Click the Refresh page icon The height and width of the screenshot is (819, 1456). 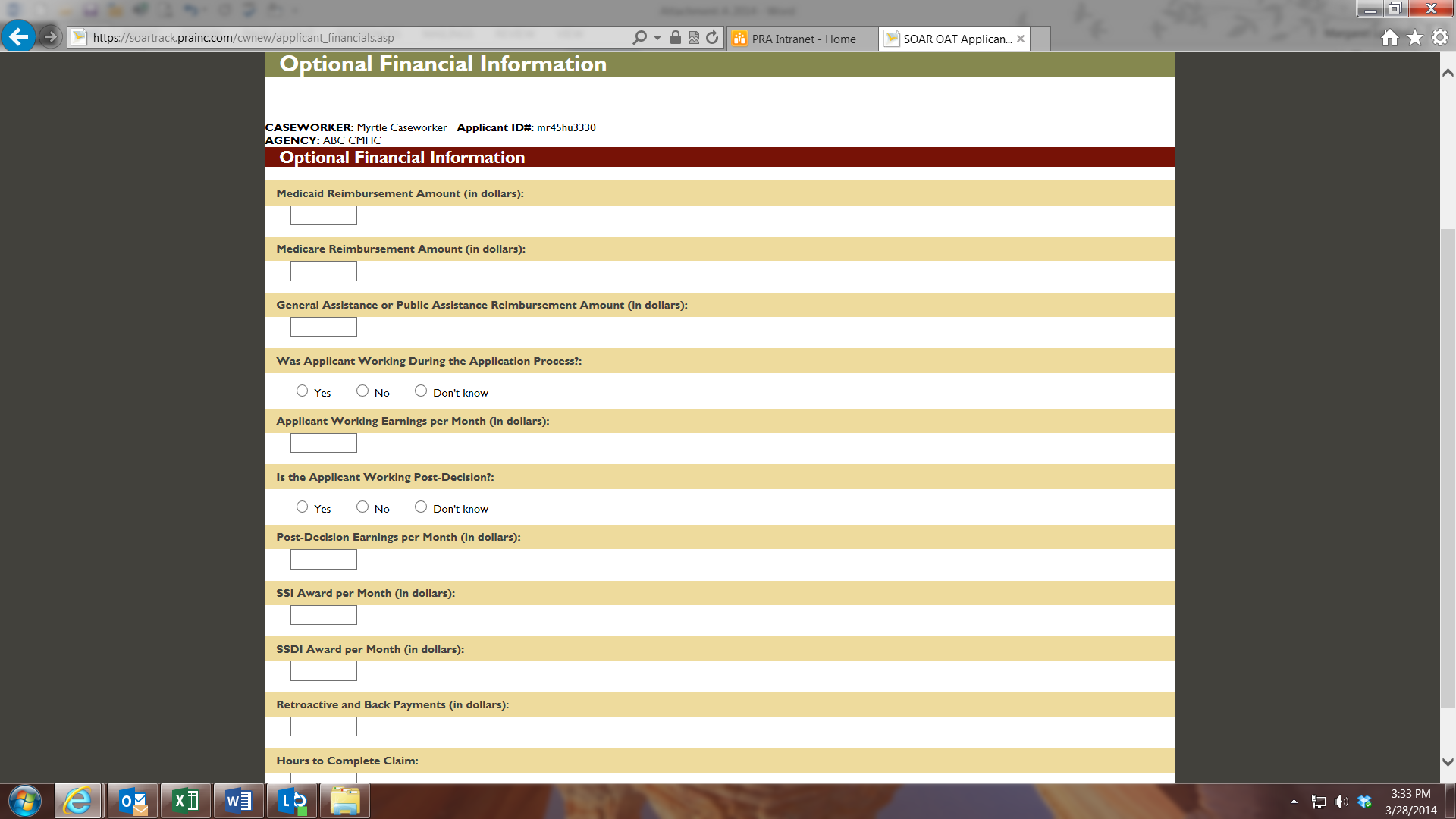(712, 37)
